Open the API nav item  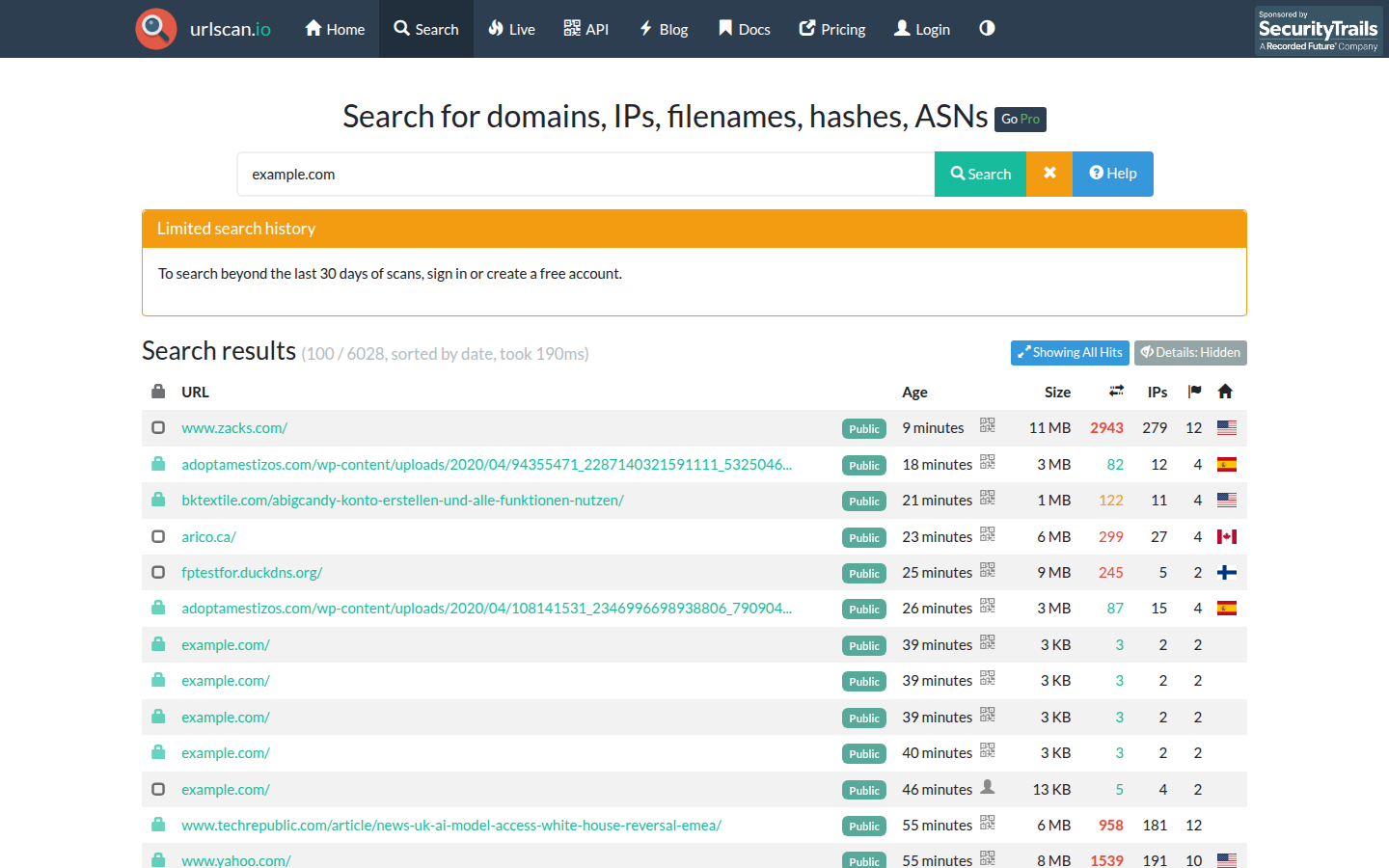click(586, 29)
